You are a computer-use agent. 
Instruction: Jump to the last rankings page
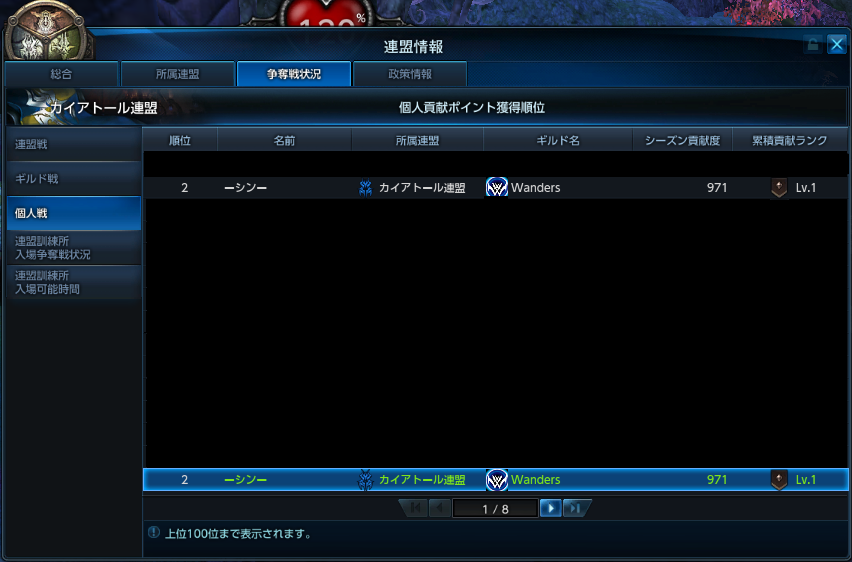574,508
